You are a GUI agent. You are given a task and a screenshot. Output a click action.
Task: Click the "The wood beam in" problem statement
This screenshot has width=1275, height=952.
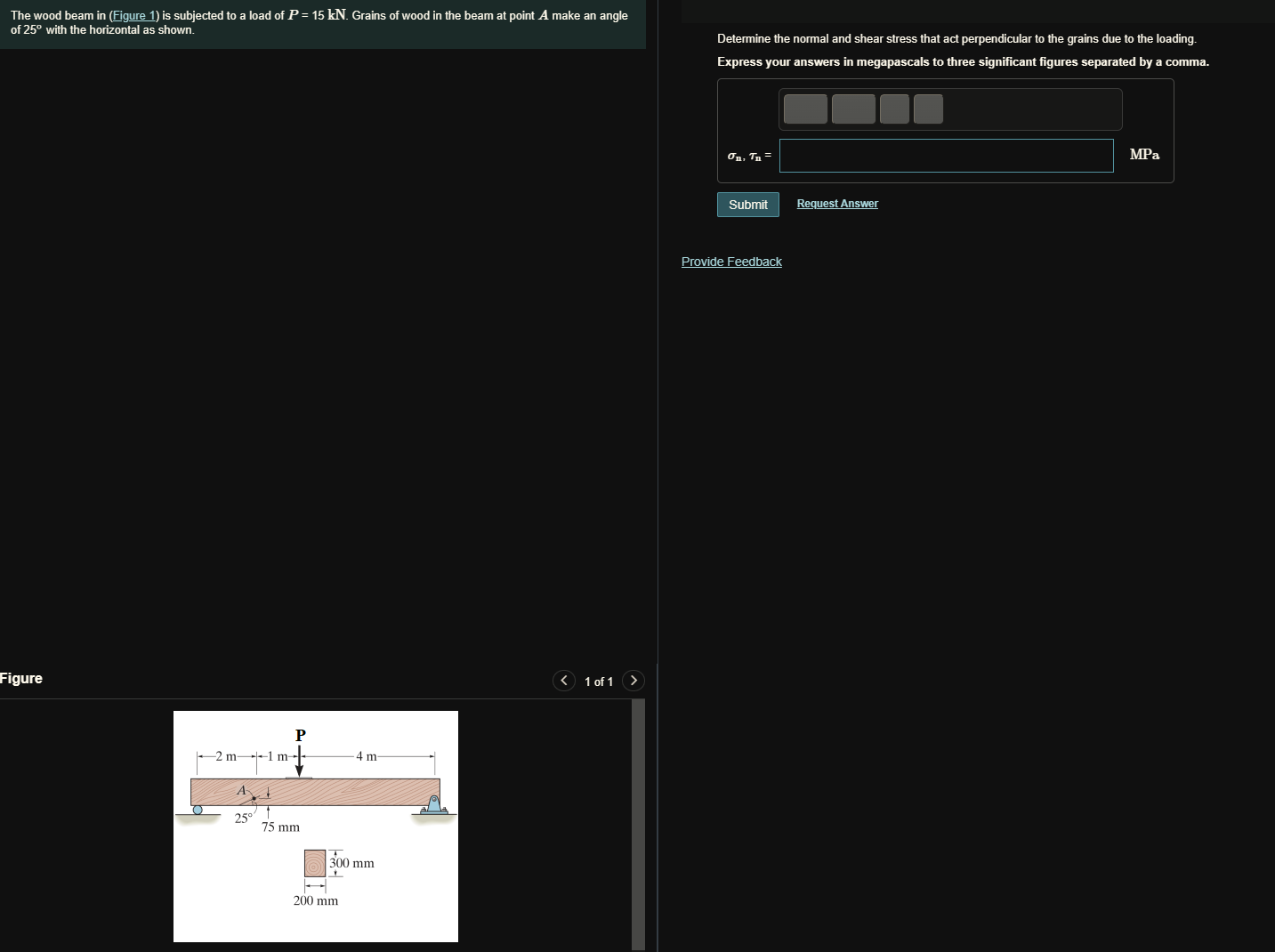(x=319, y=22)
